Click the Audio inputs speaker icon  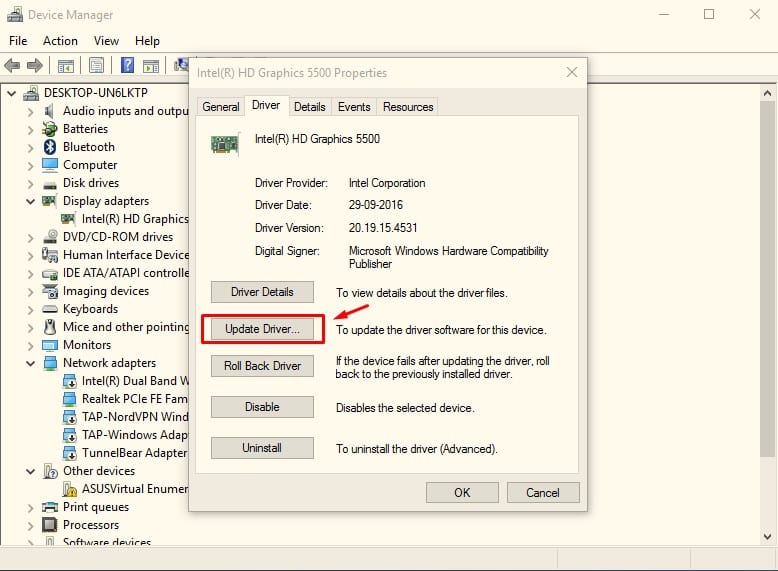click(49, 111)
